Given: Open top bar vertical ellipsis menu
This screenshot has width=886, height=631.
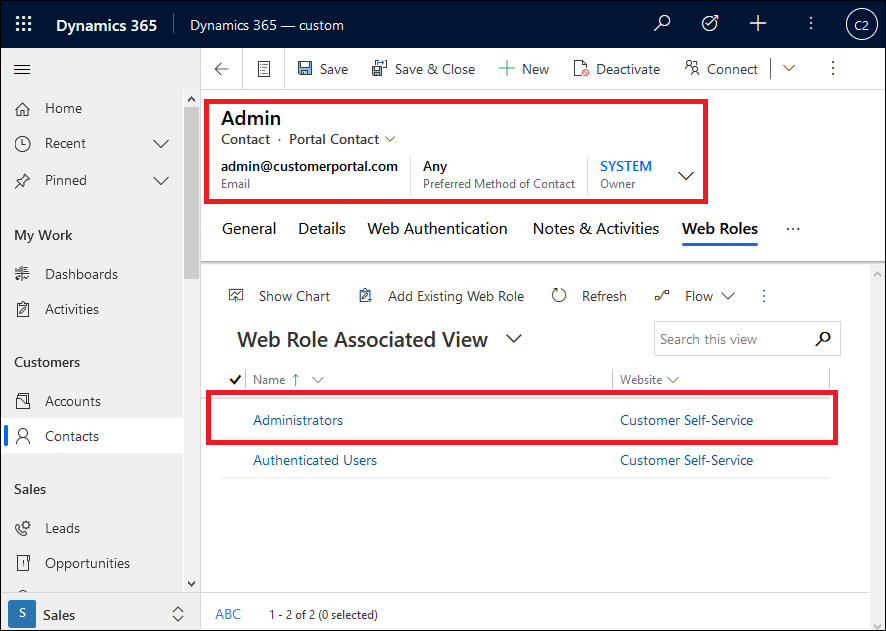Looking at the screenshot, I should [x=811, y=24].
